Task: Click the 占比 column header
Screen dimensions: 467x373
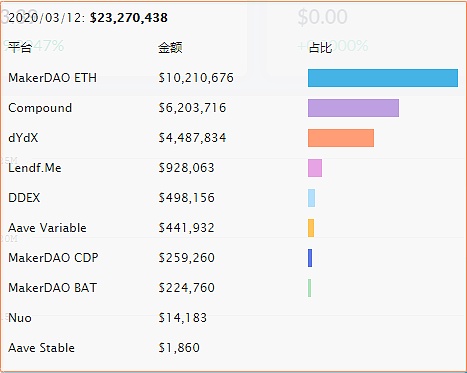Action: pos(320,48)
